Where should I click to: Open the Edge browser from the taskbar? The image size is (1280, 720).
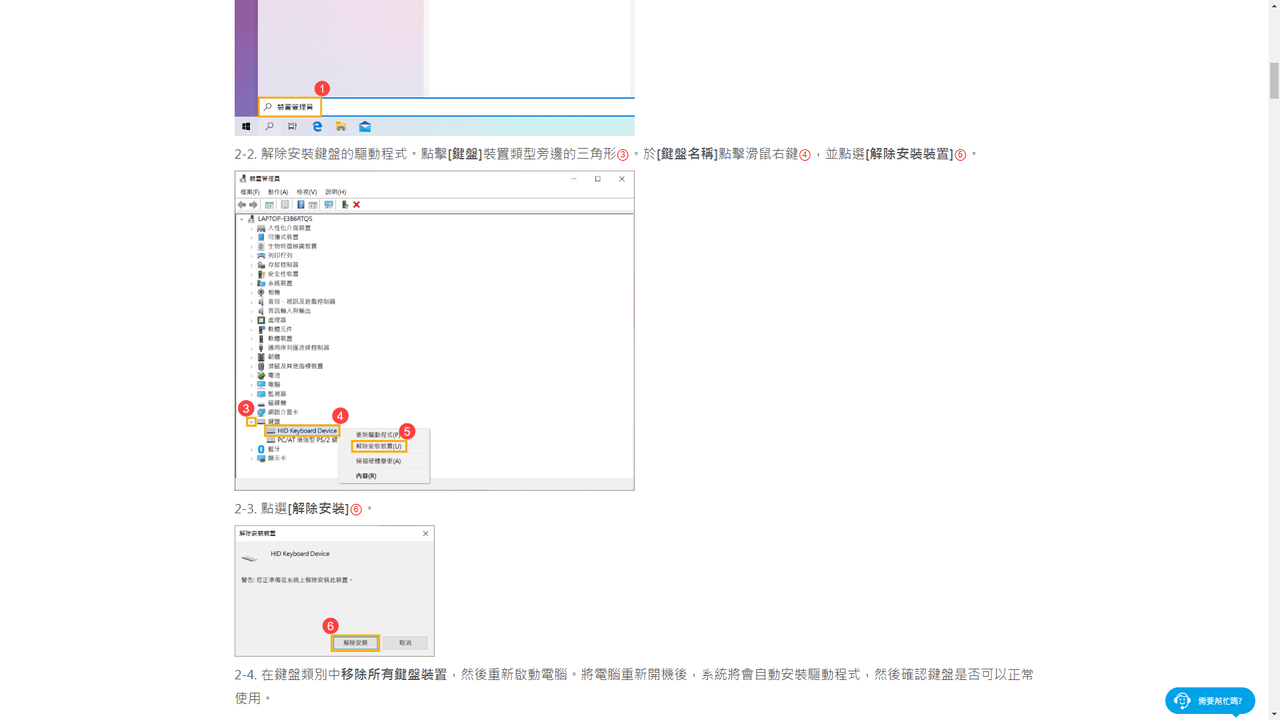(x=317, y=127)
